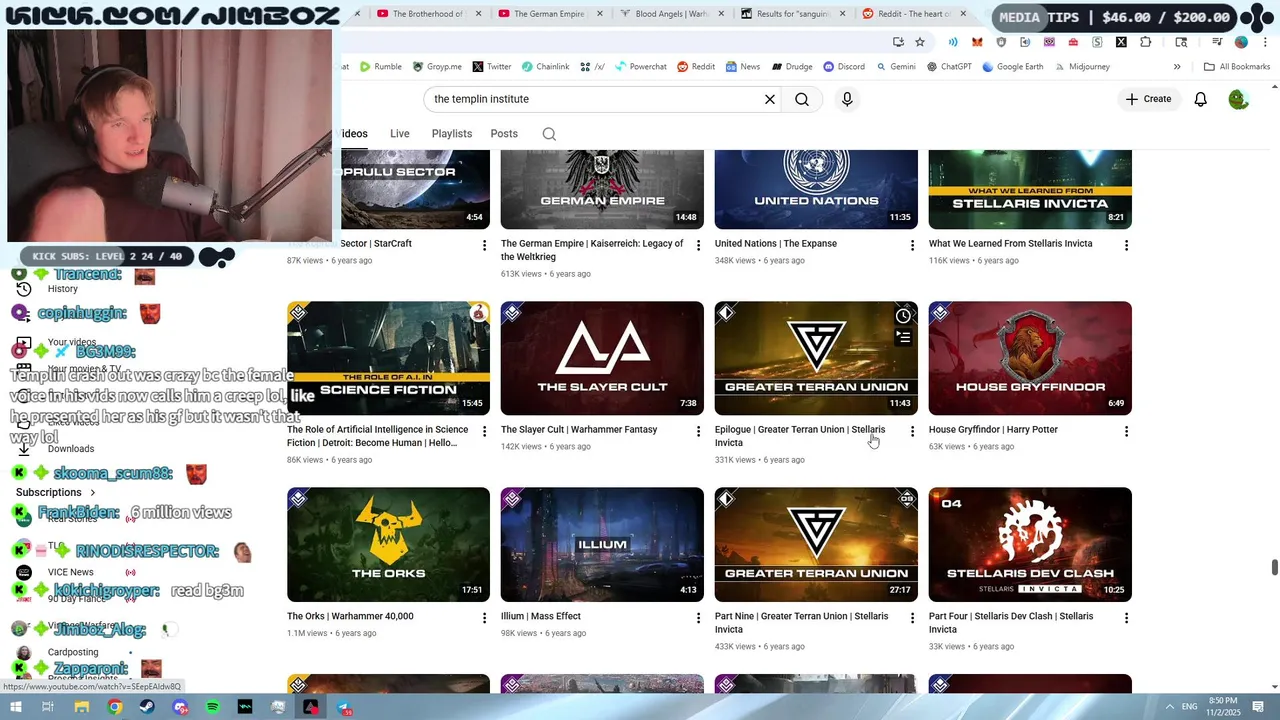The width and height of the screenshot is (1280, 720).
Task: Open options for House Gryffindor video
Action: click(1126, 432)
